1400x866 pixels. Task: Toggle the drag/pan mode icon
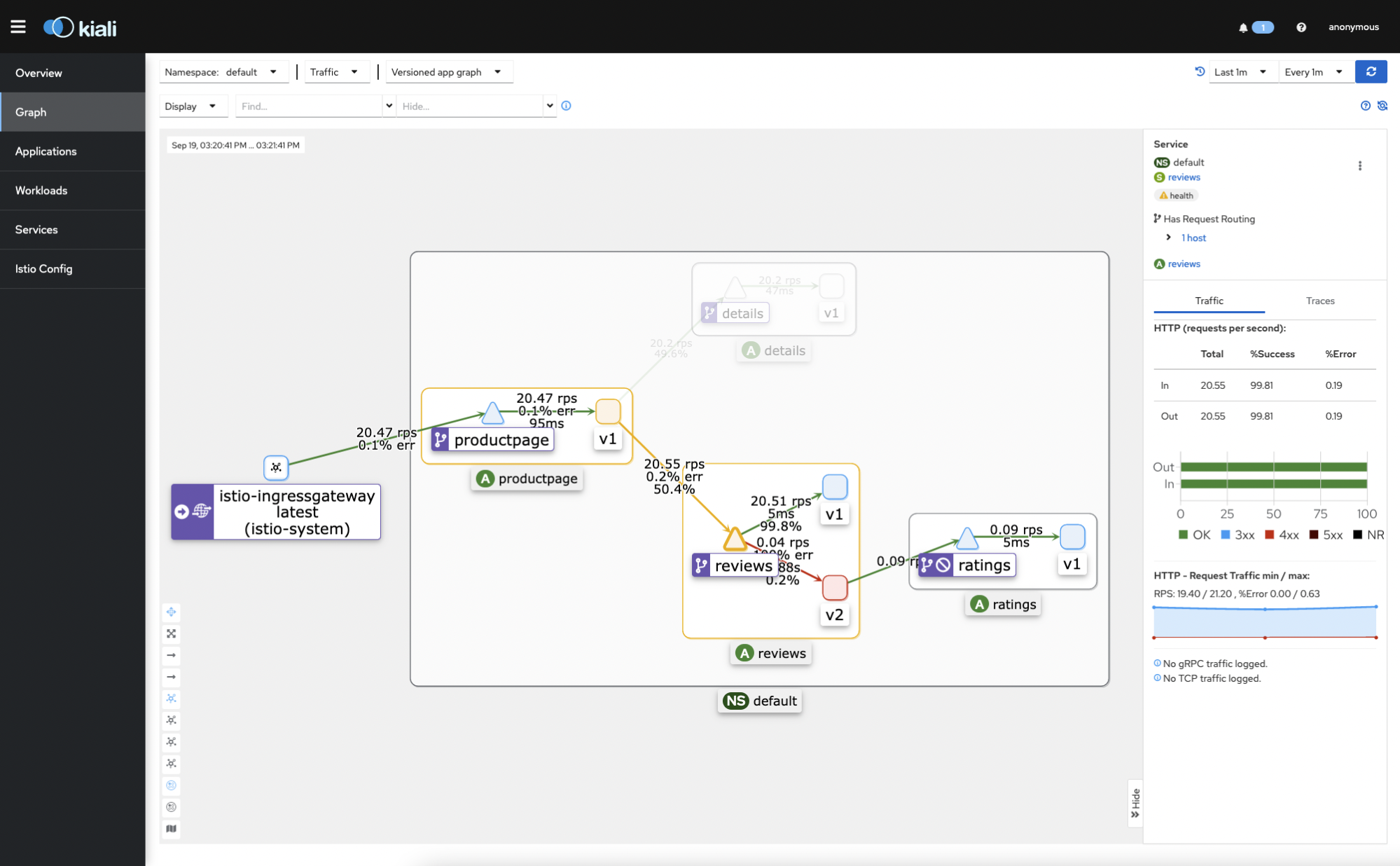coord(171,612)
